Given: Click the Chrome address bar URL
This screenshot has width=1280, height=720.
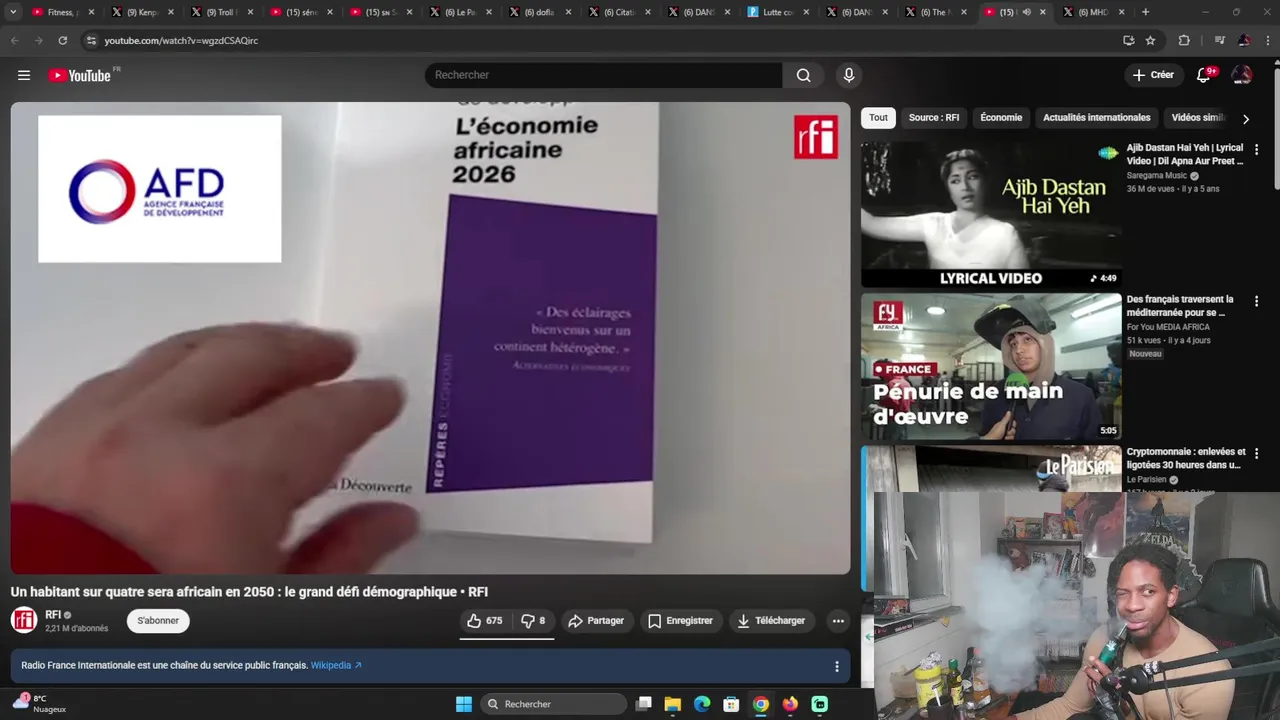Looking at the screenshot, I should click(181, 41).
